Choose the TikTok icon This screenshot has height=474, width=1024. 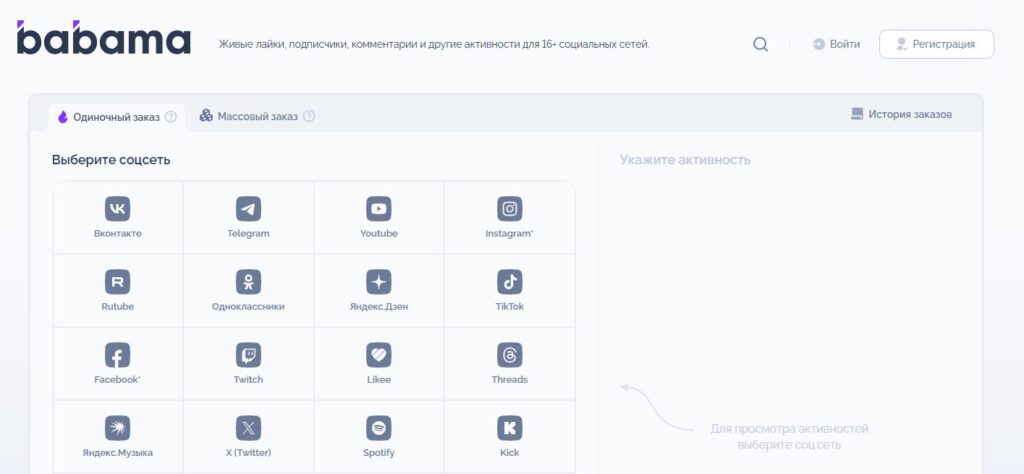tap(509, 282)
